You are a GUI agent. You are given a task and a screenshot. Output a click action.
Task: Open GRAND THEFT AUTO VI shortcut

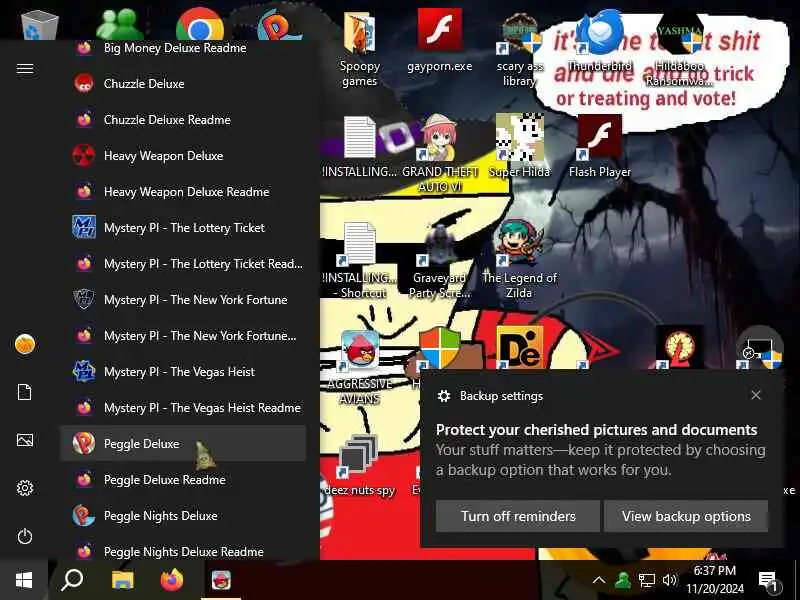click(x=439, y=153)
